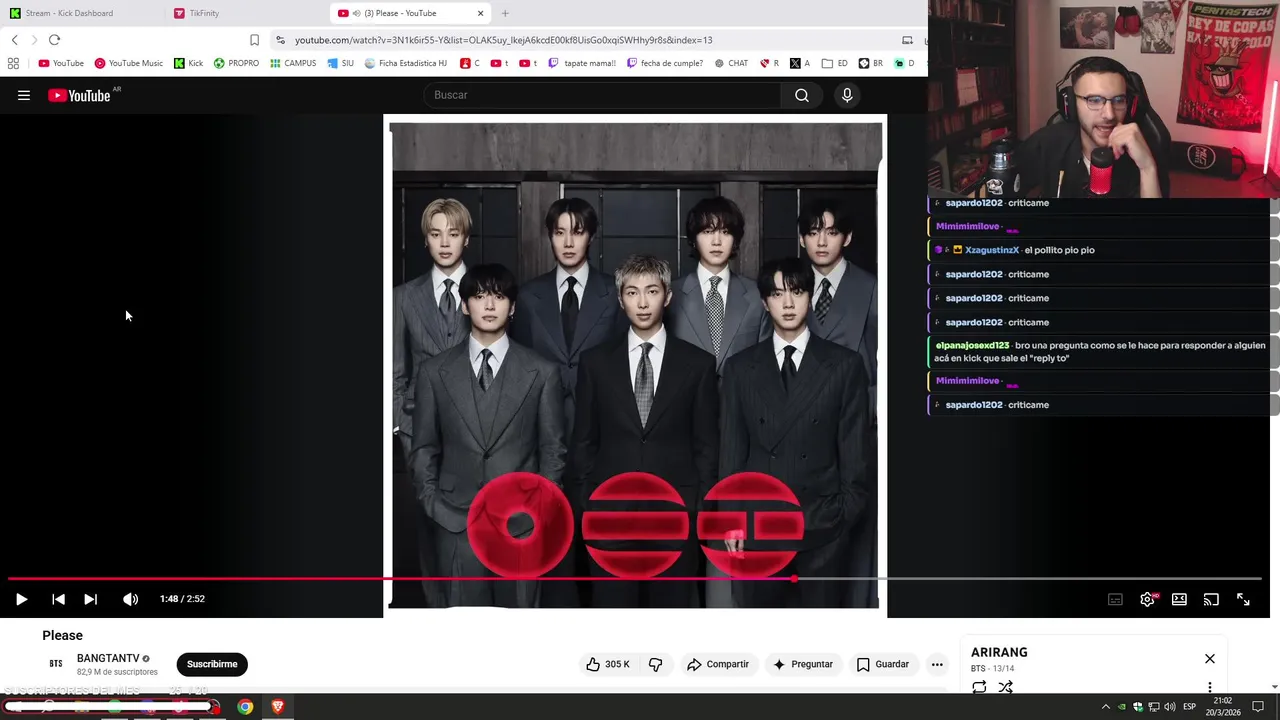The height and width of the screenshot is (720, 1280).
Task: Click the video title Please
Action: coord(62,635)
